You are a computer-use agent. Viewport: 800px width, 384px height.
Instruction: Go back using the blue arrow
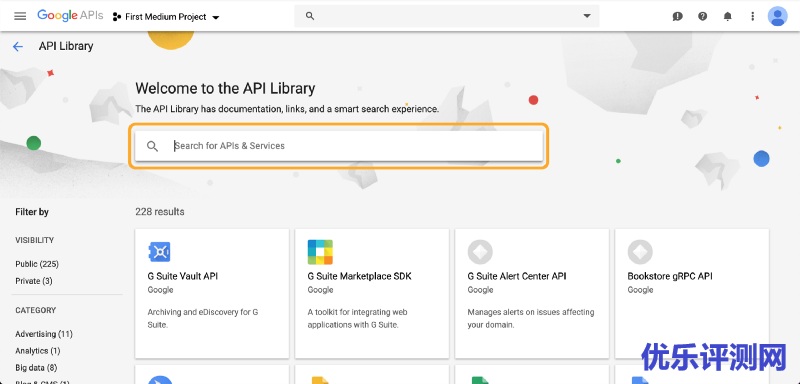(18, 46)
